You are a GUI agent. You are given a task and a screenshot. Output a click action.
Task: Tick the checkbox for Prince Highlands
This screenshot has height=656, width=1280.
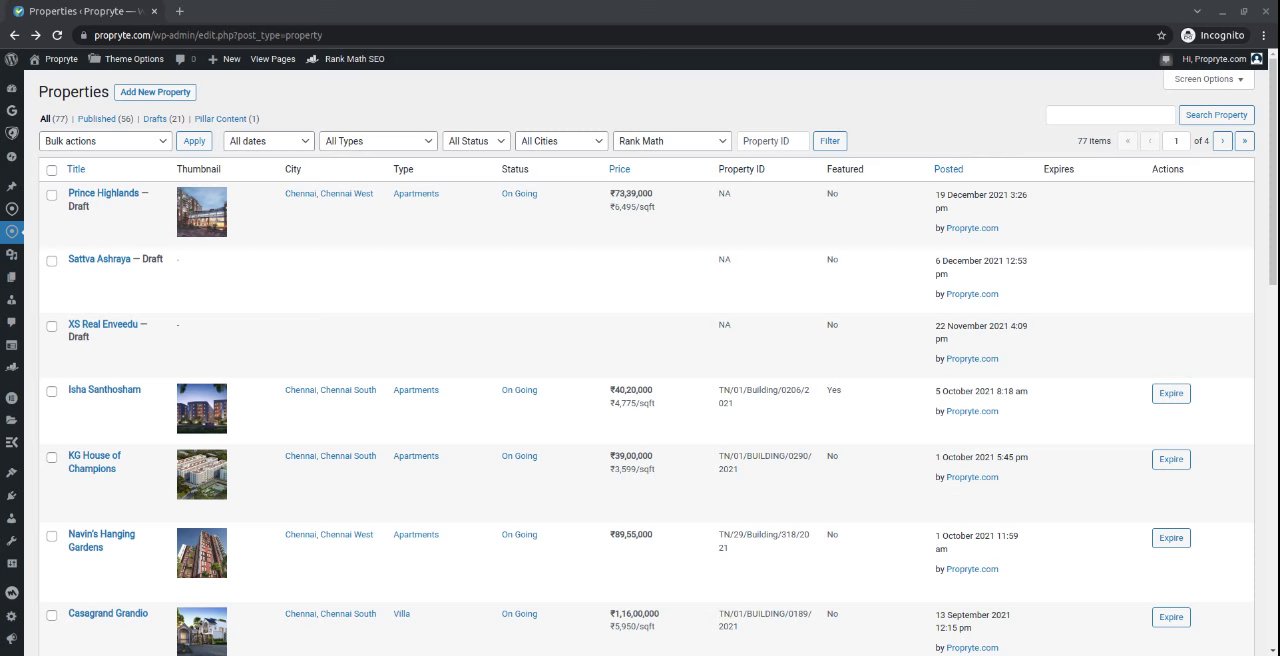click(52, 195)
